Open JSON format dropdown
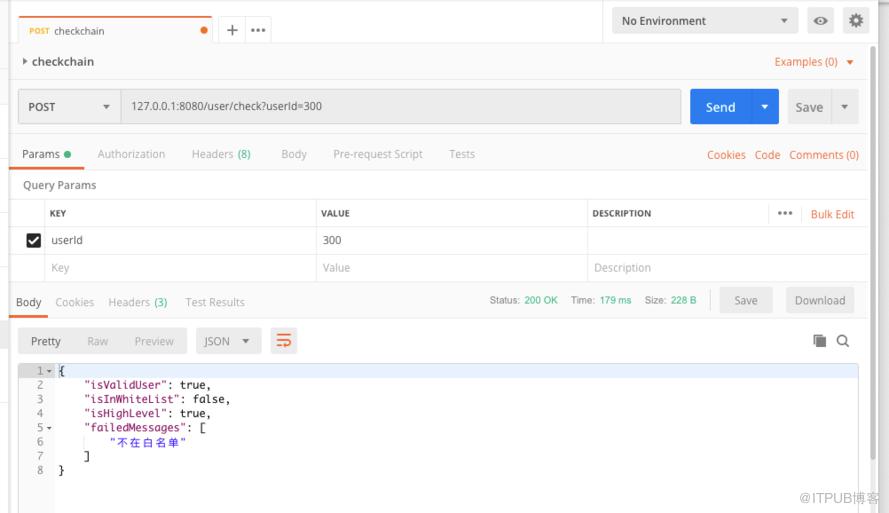This screenshot has width=889, height=513. click(x=228, y=341)
